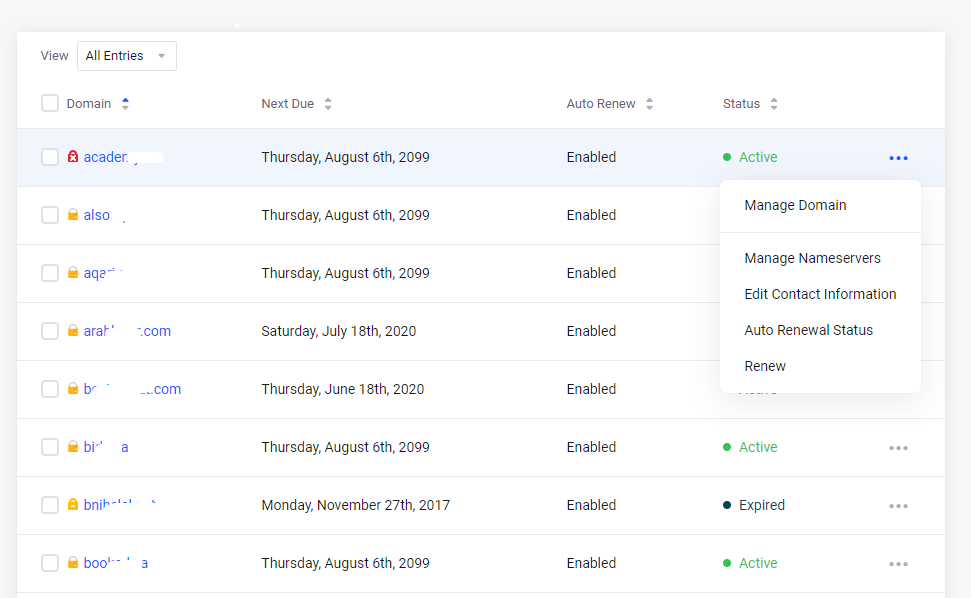The image size is (971, 598).
Task: Click the blue three-dot icon in first row
Action: (898, 158)
